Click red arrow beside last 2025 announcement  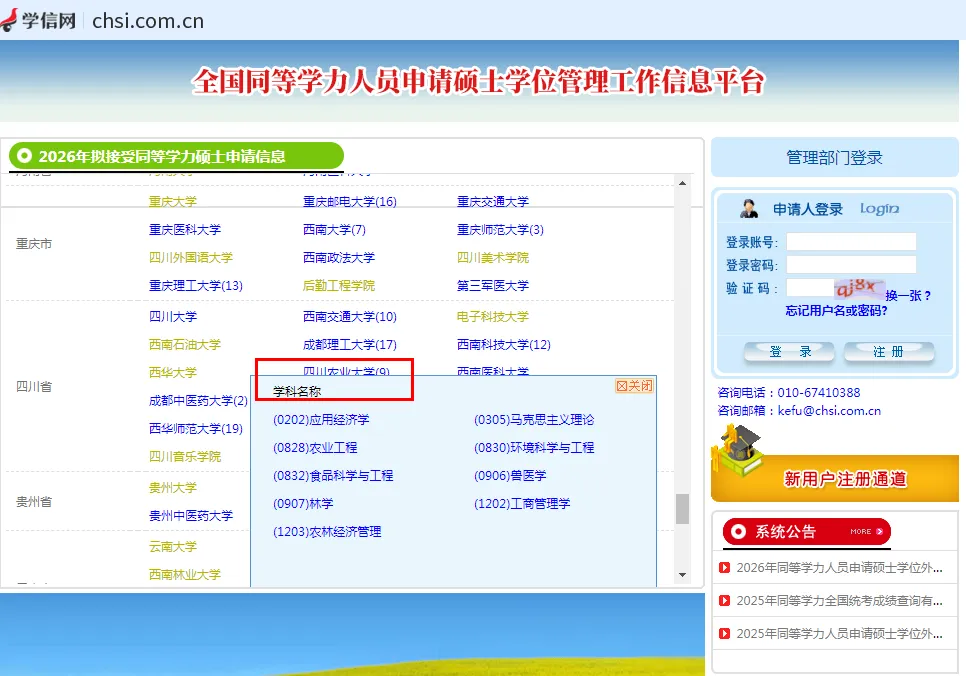click(724, 633)
